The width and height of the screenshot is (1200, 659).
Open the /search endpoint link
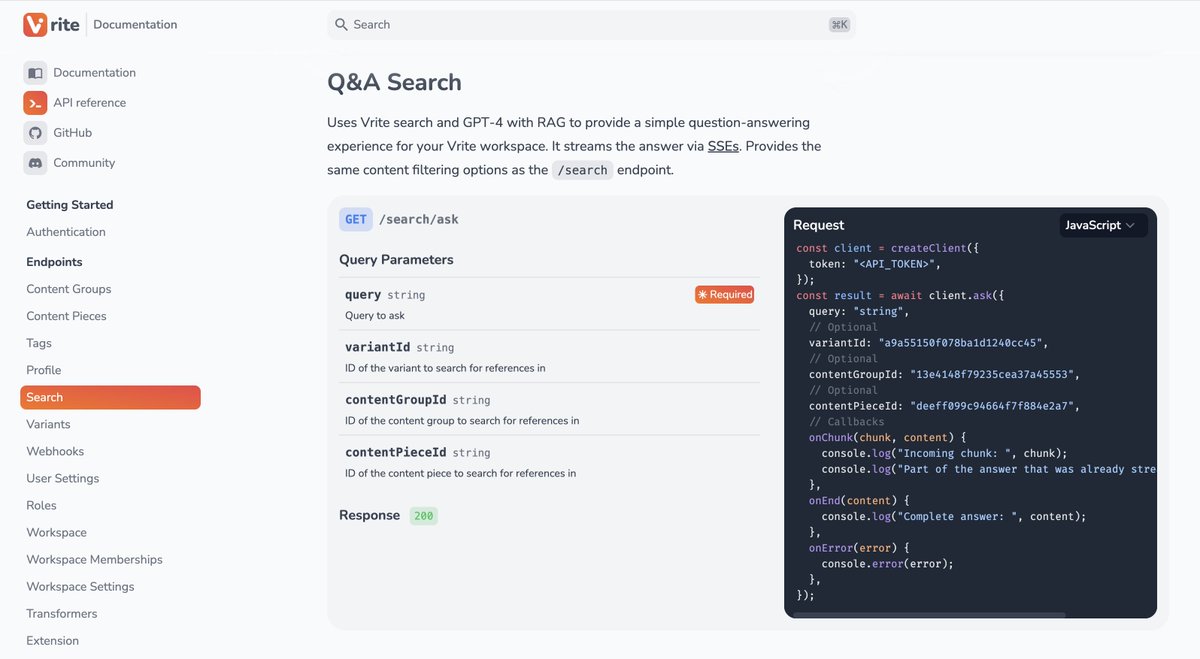(x=583, y=170)
